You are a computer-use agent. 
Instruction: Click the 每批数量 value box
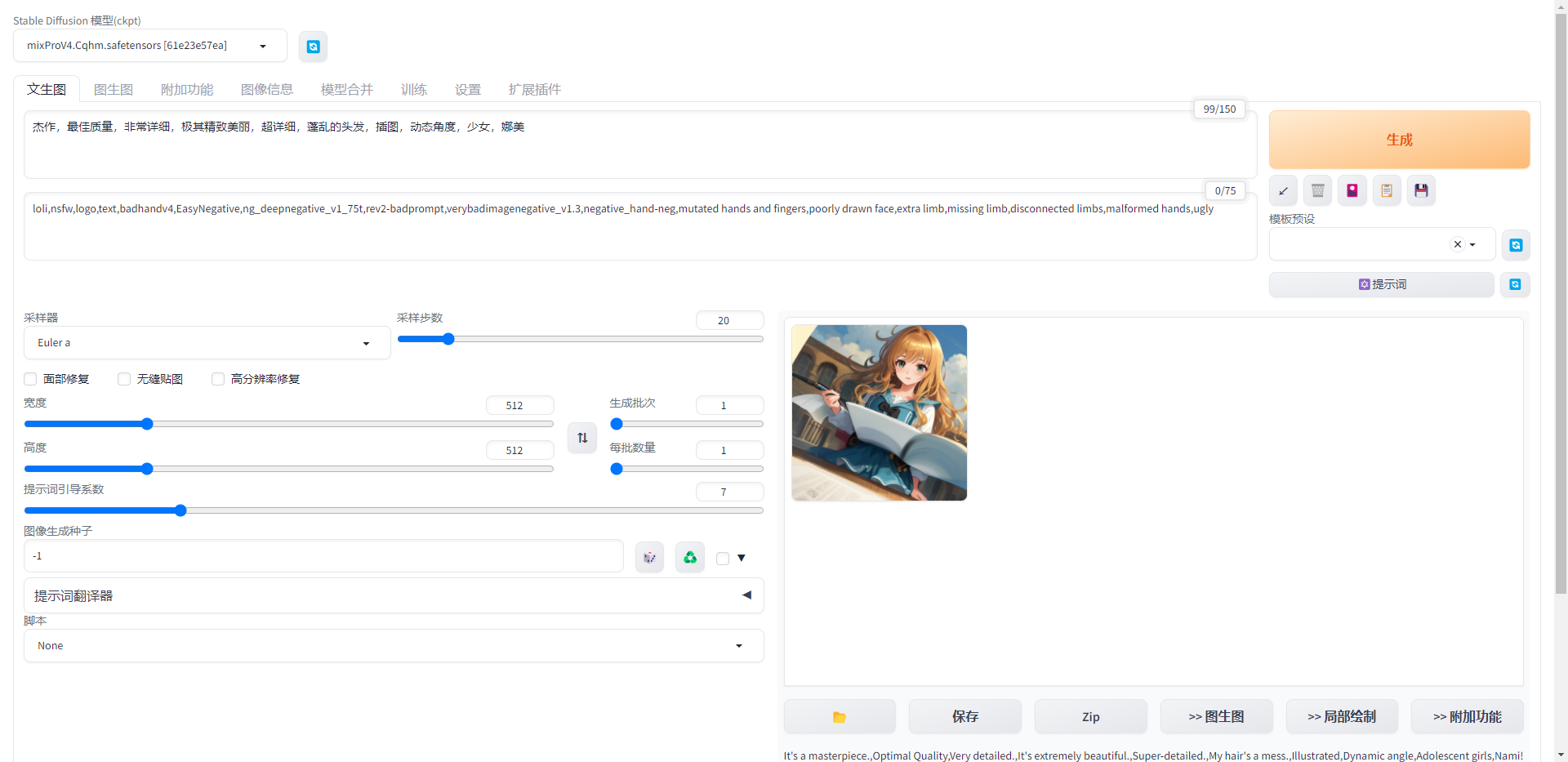(729, 450)
